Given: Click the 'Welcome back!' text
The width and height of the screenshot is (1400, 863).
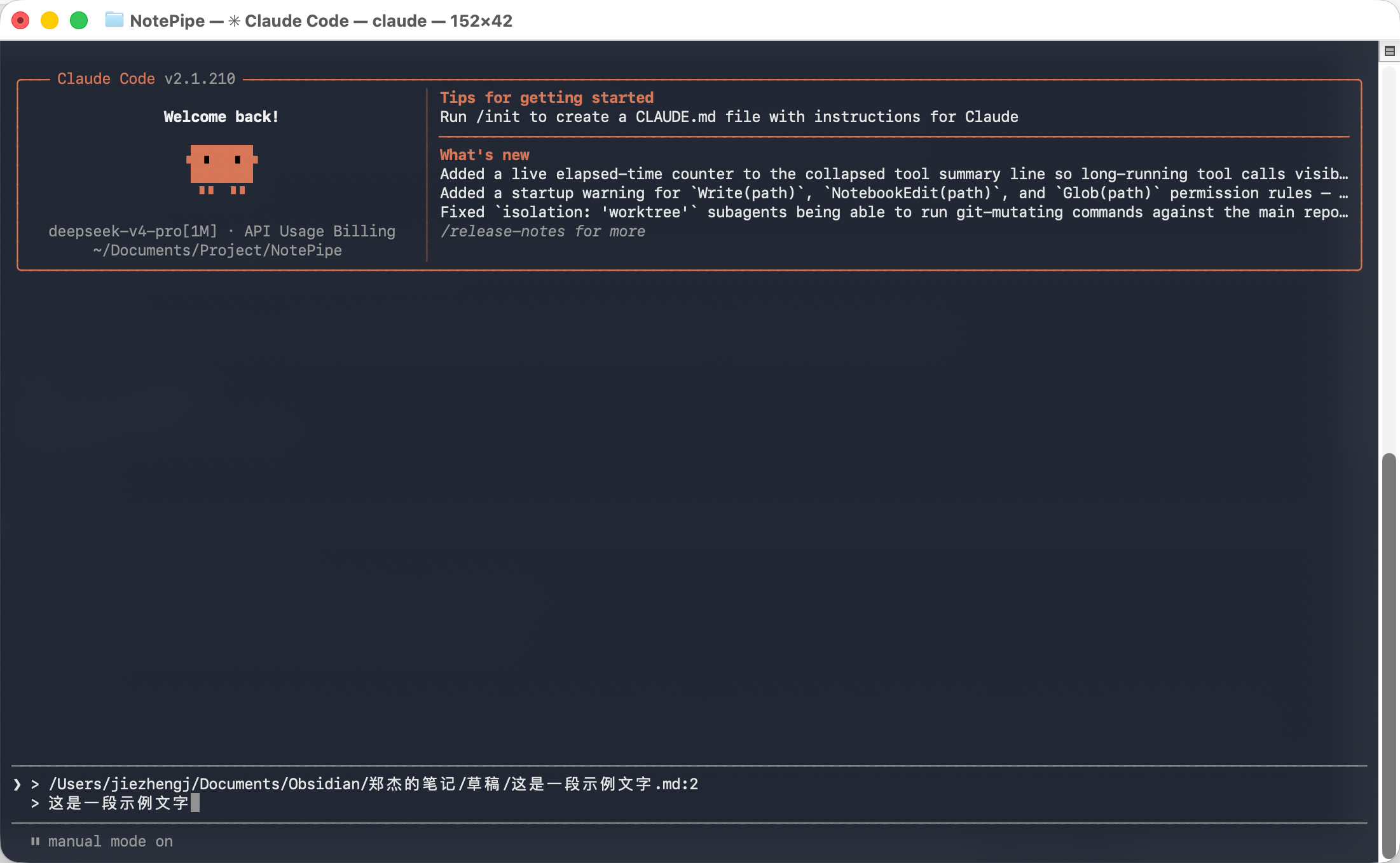Looking at the screenshot, I should 221,117.
